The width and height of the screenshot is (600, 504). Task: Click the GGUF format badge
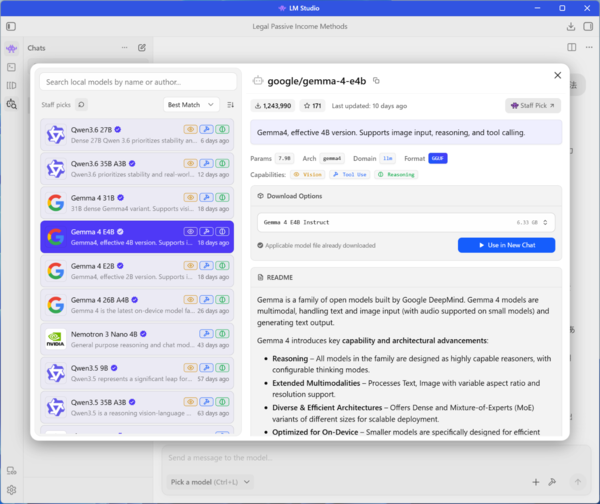coord(438,158)
